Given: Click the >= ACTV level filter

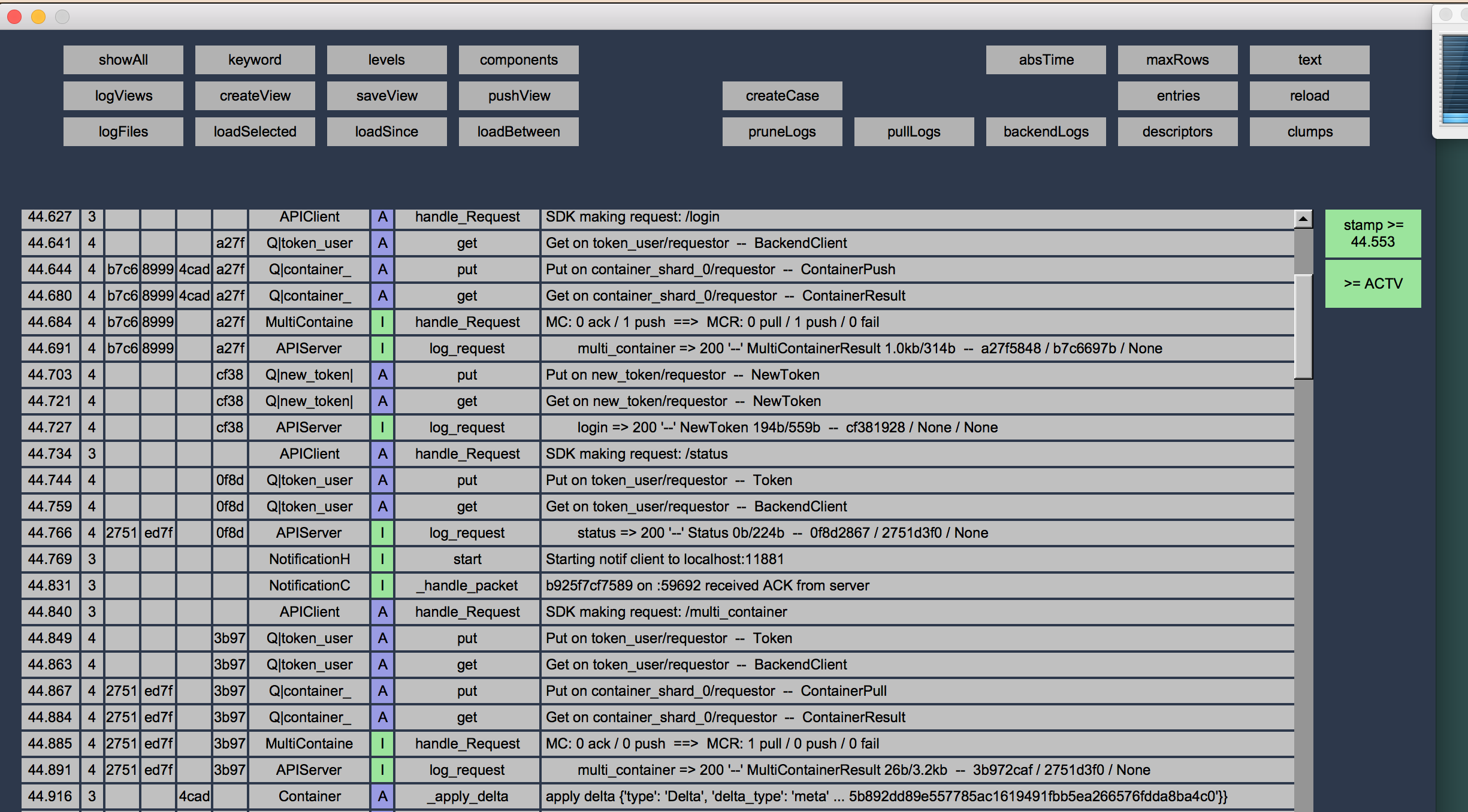Looking at the screenshot, I should [1373, 284].
